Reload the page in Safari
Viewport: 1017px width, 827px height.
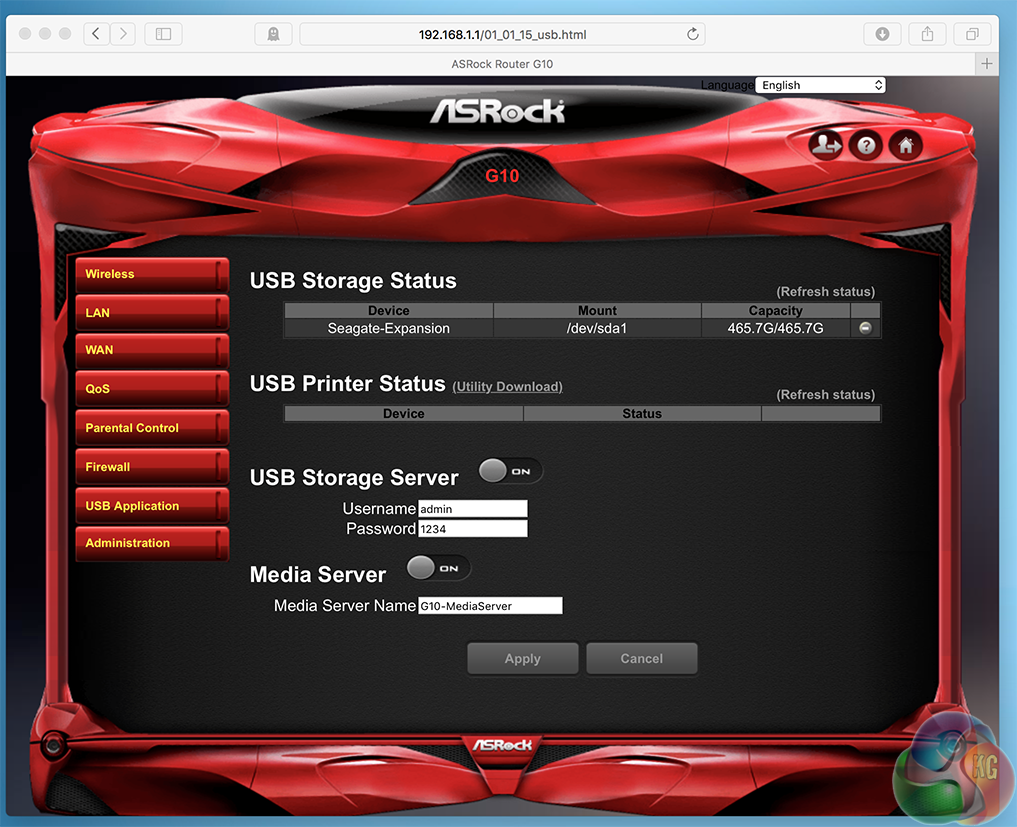click(x=693, y=34)
